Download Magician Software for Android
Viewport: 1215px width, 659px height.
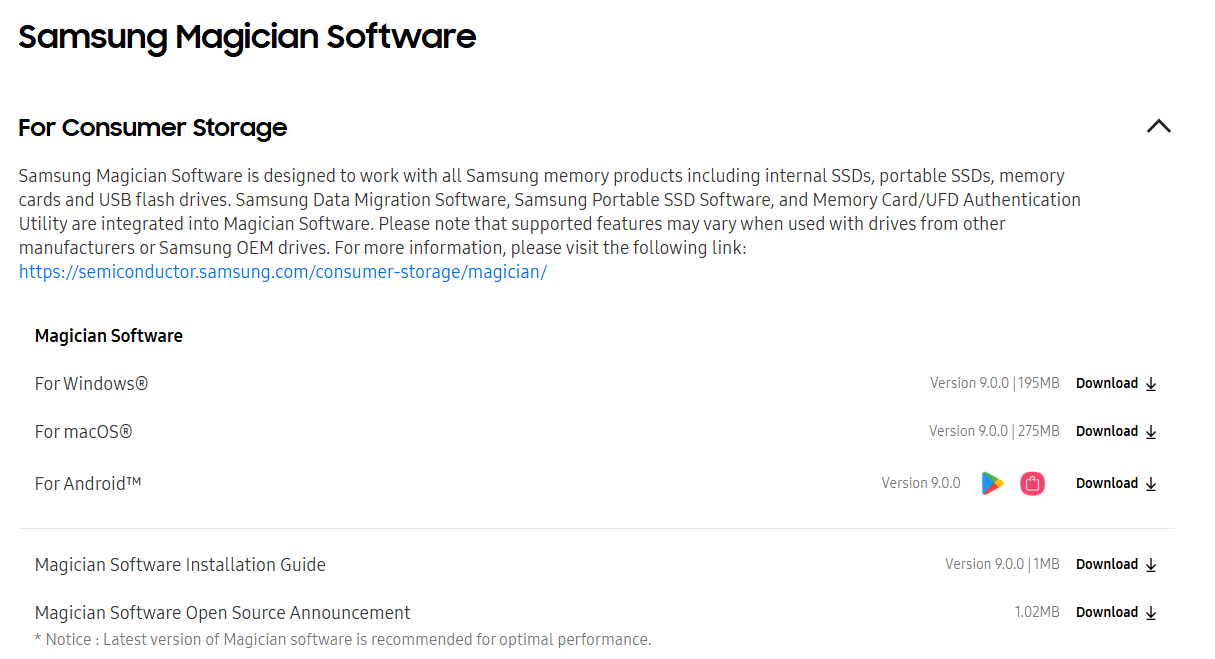tap(1116, 484)
